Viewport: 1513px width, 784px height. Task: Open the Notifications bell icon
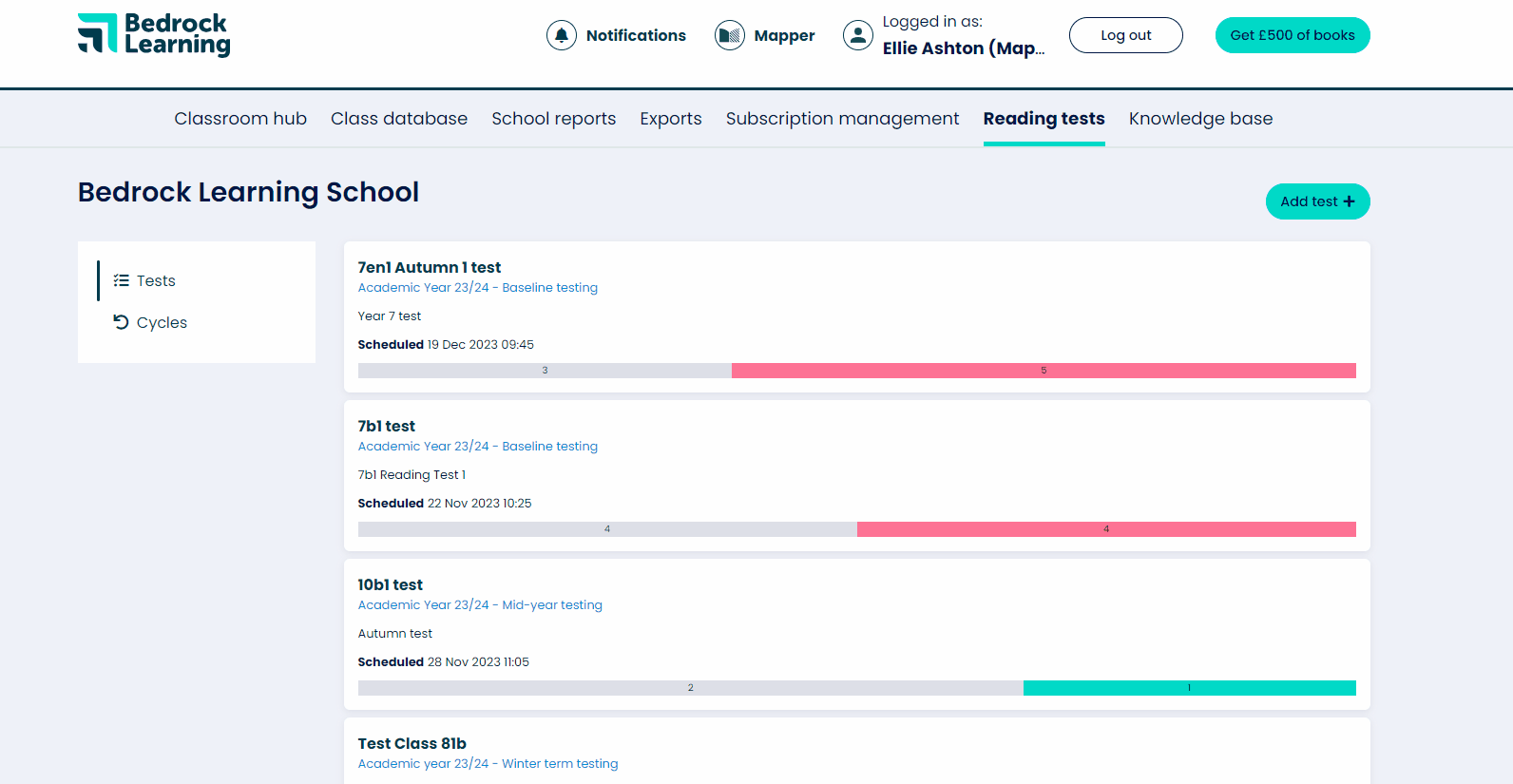pos(562,35)
